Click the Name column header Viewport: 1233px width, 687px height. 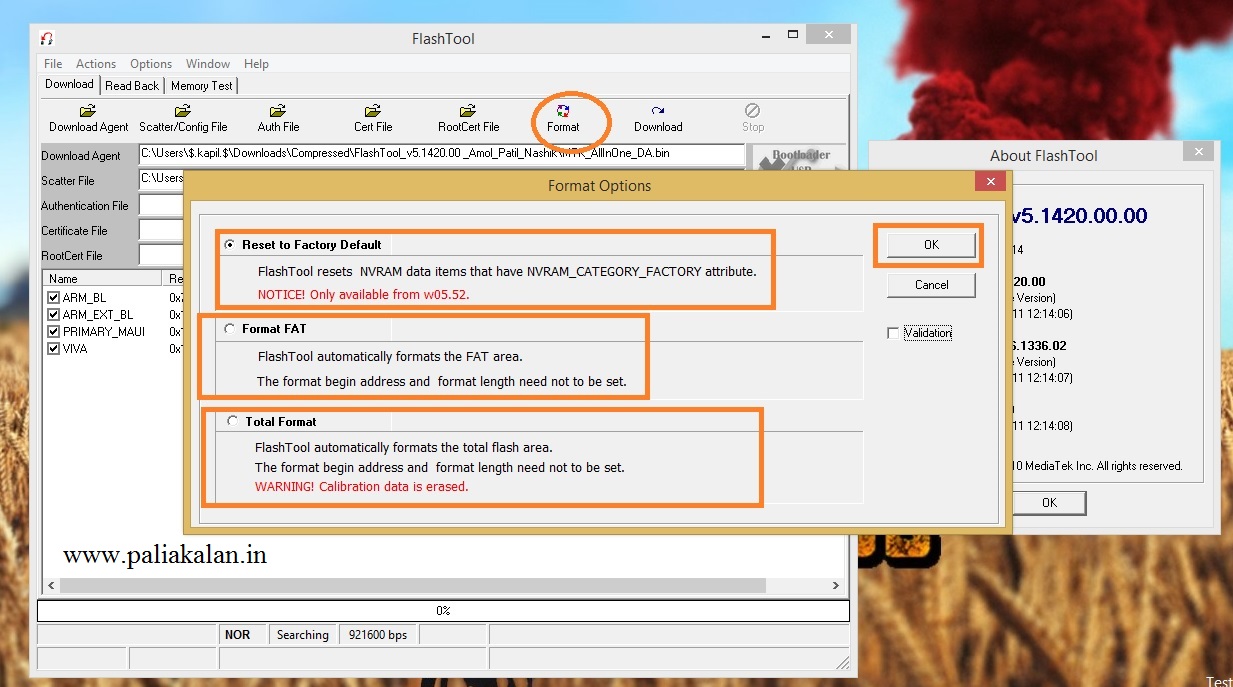pos(104,279)
